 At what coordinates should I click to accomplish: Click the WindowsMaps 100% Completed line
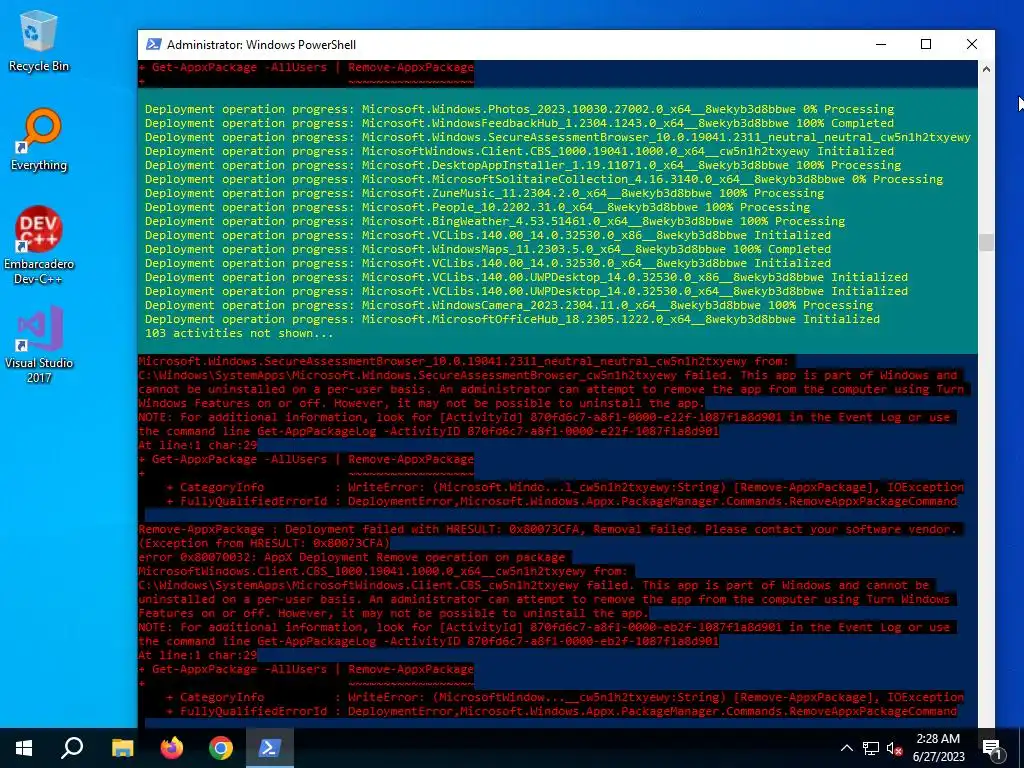click(x=488, y=249)
